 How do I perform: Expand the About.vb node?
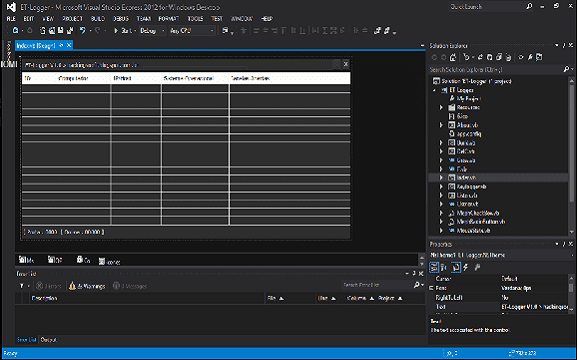(x=441, y=125)
